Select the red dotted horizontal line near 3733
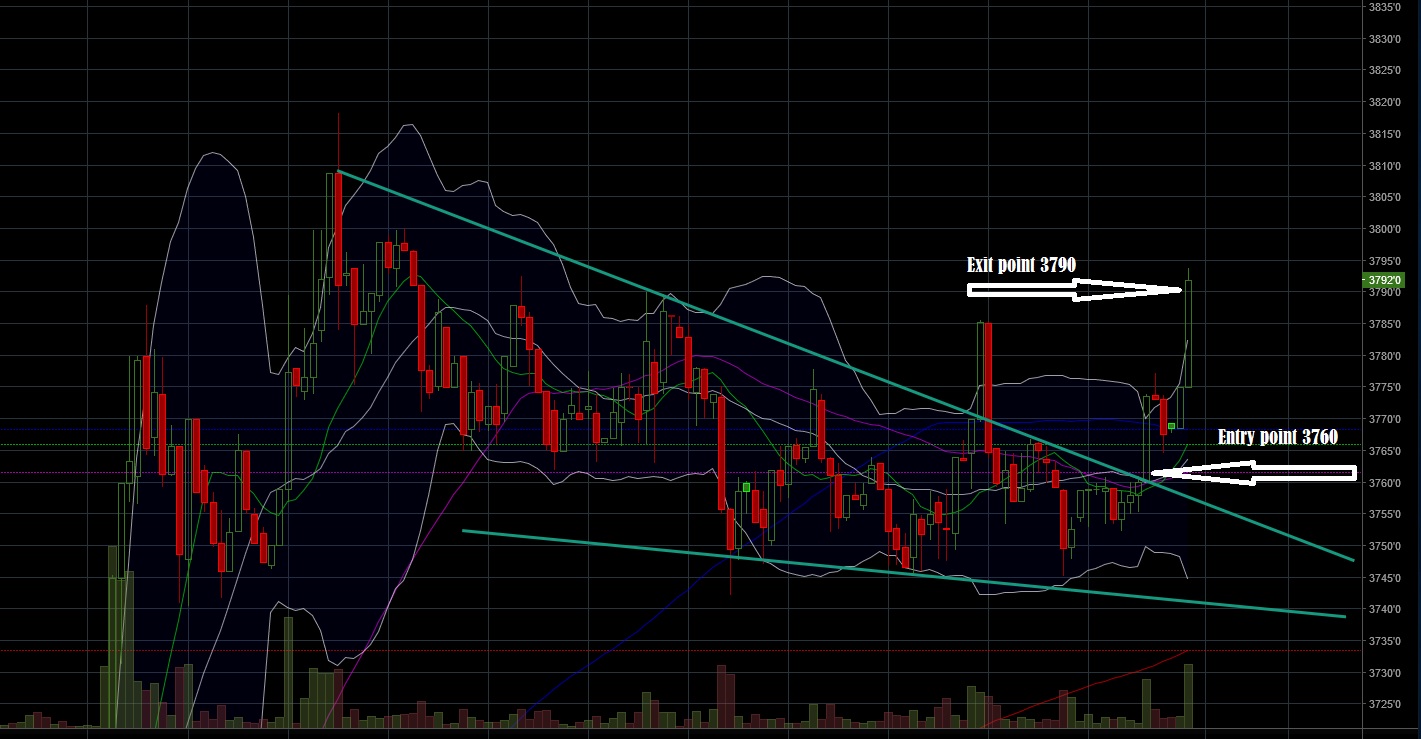 pyautogui.click(x=600, y=651)
